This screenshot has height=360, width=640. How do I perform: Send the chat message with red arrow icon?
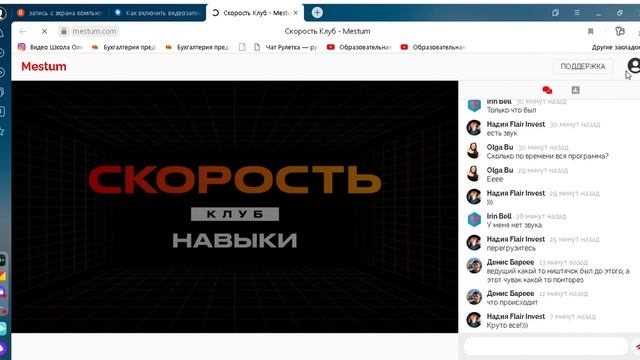point(637,347)
